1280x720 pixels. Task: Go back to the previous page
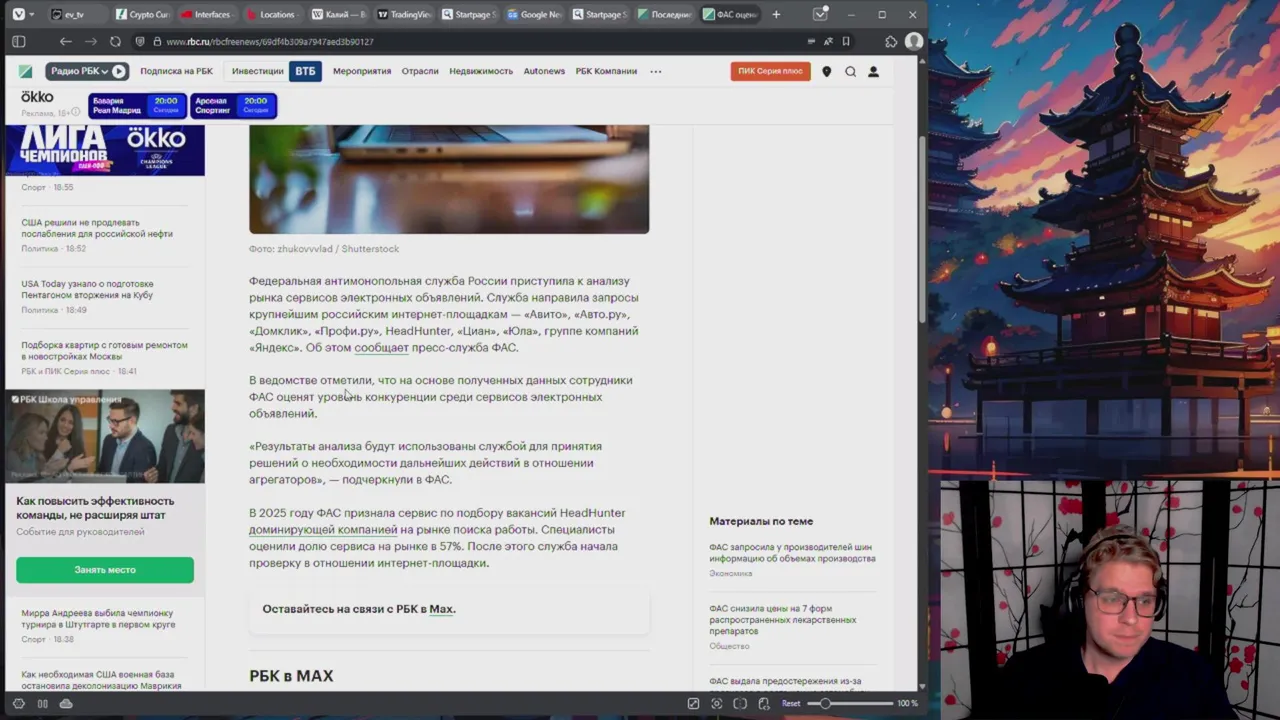click(65, 41)
